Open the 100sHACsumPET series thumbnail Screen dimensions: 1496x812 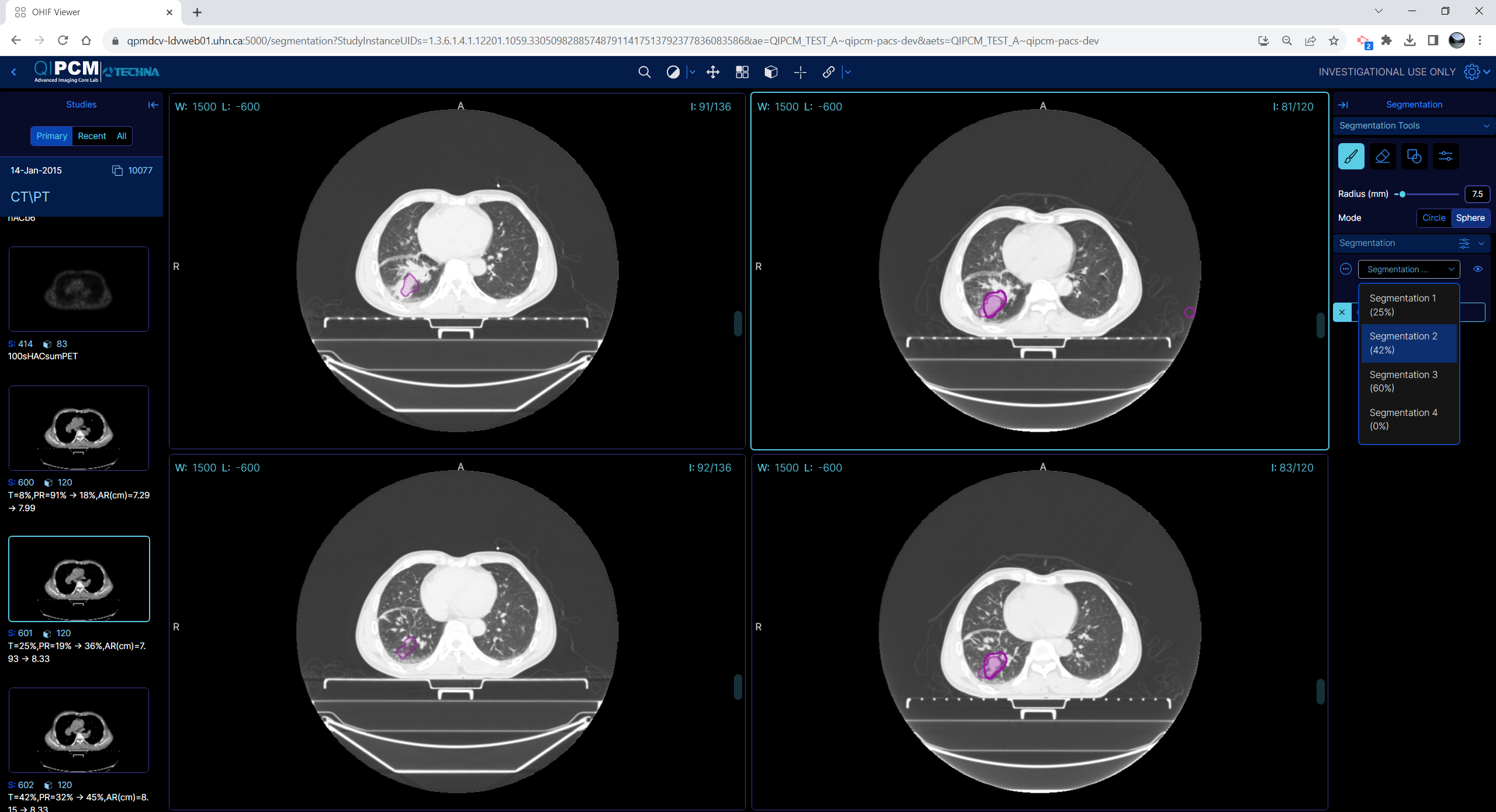coord(79,289)
